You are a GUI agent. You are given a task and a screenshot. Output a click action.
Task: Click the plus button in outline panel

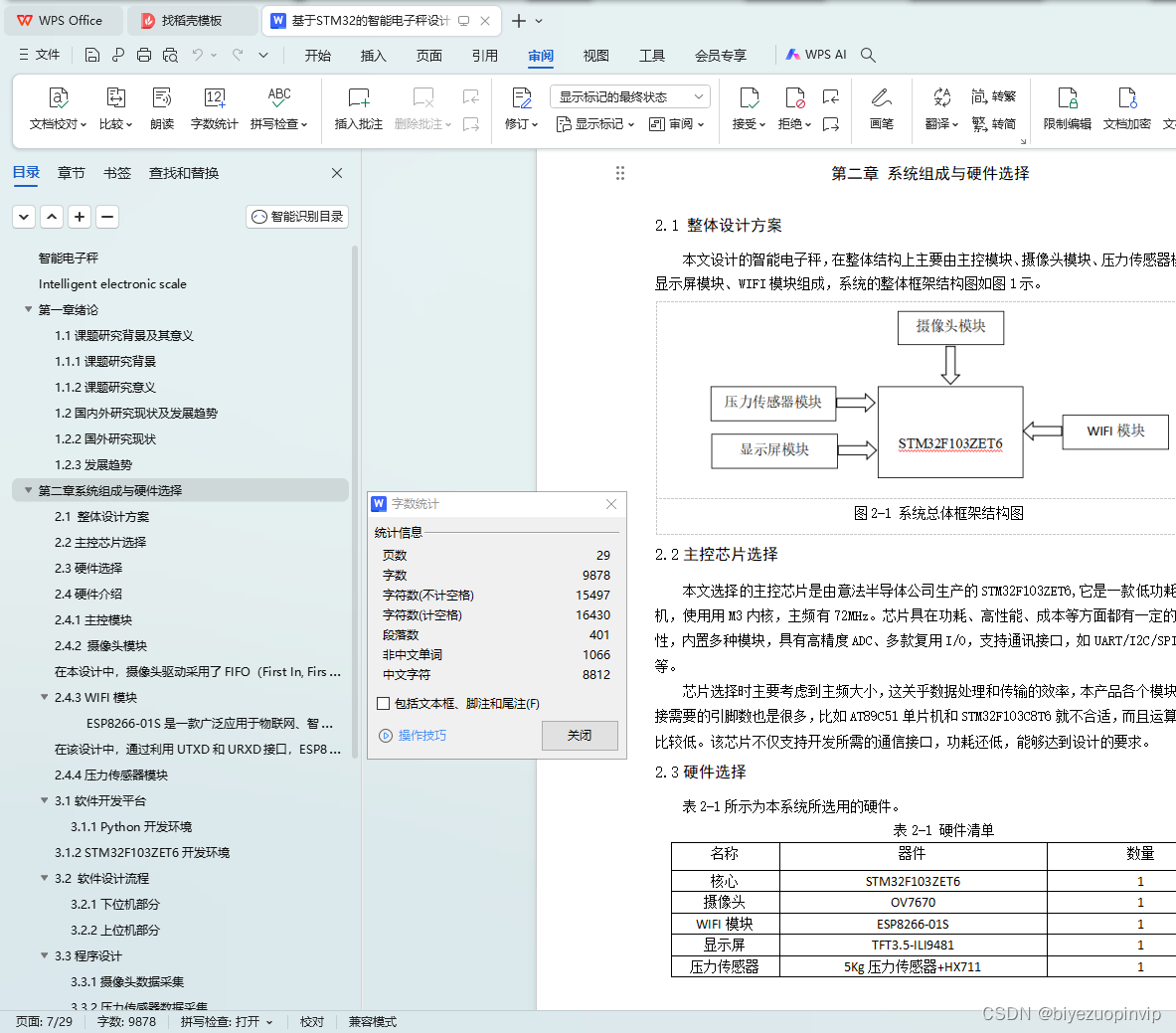click(80, 217)
